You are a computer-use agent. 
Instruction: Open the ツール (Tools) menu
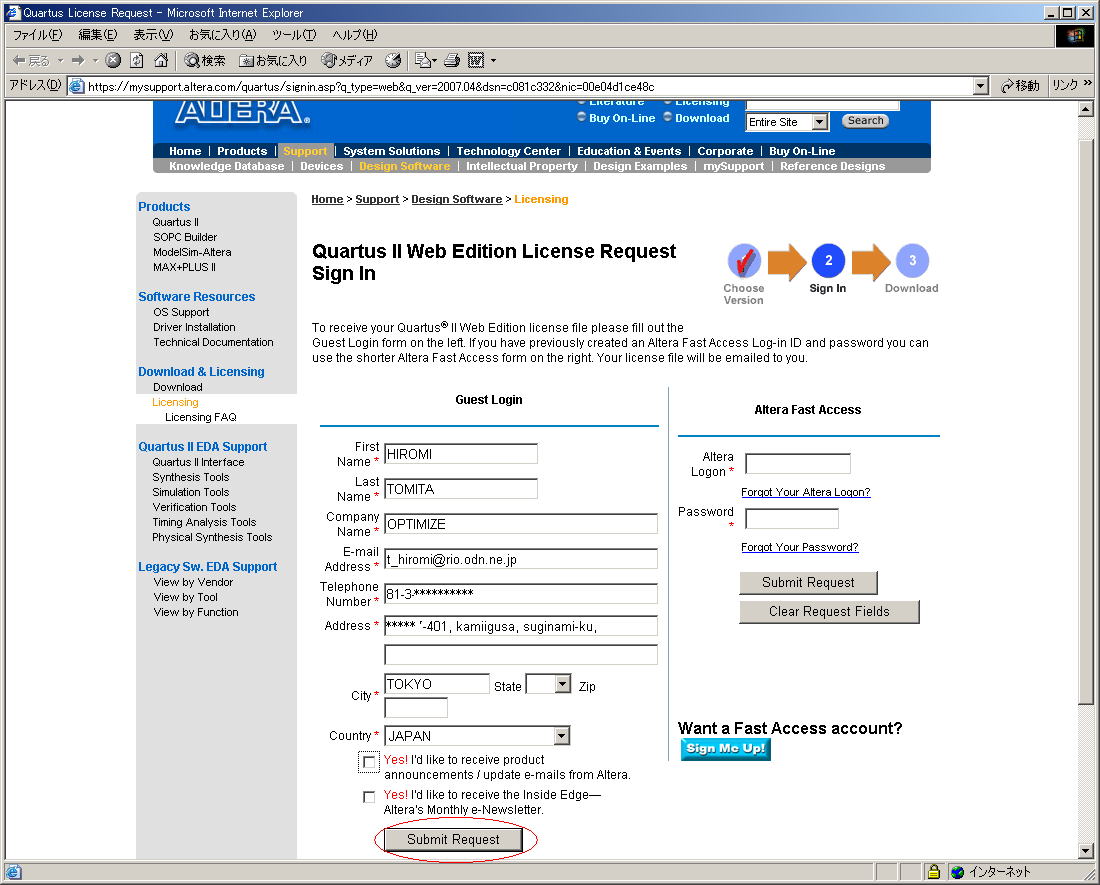pos(294,35)
